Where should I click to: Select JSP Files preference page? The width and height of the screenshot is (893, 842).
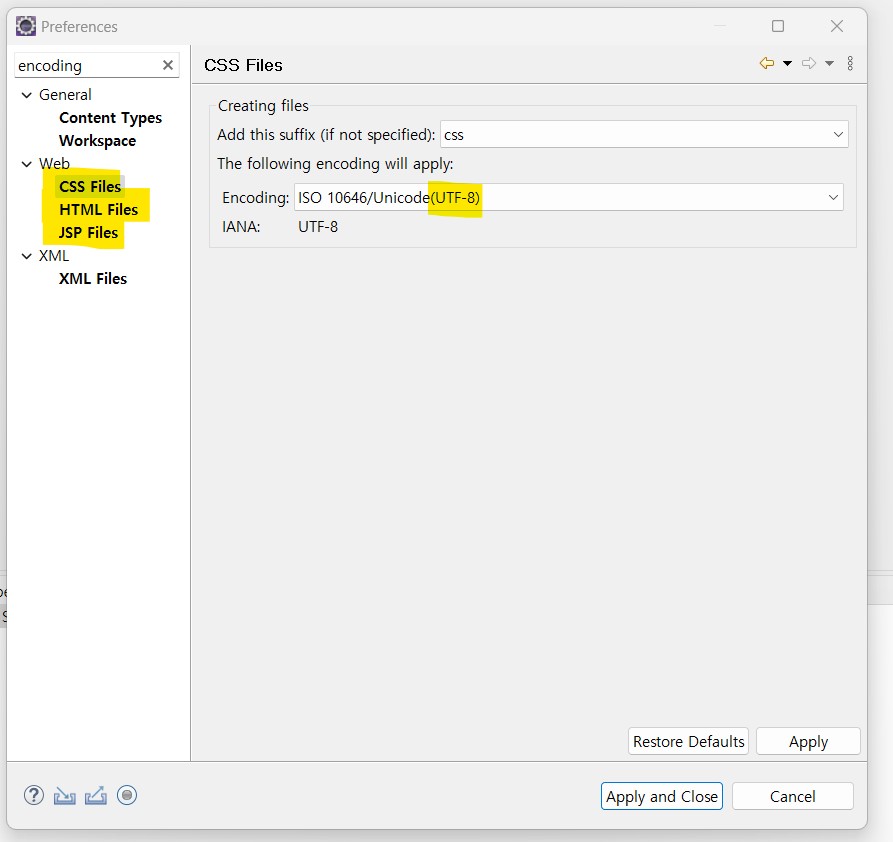point(88,232)
